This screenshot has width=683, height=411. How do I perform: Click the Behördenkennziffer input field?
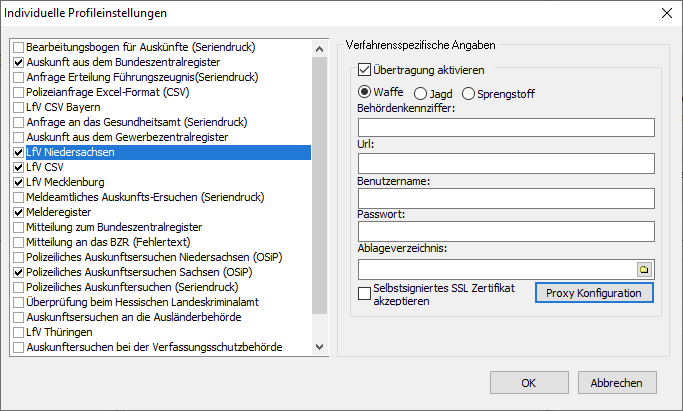(505, 127)
